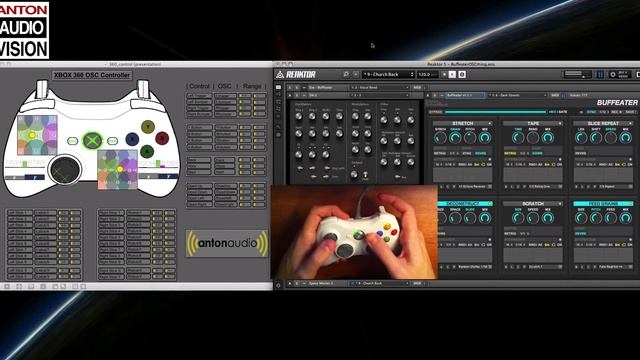Open the STRETCH module header arrow

pyautogui.click(x=489, y=123)
